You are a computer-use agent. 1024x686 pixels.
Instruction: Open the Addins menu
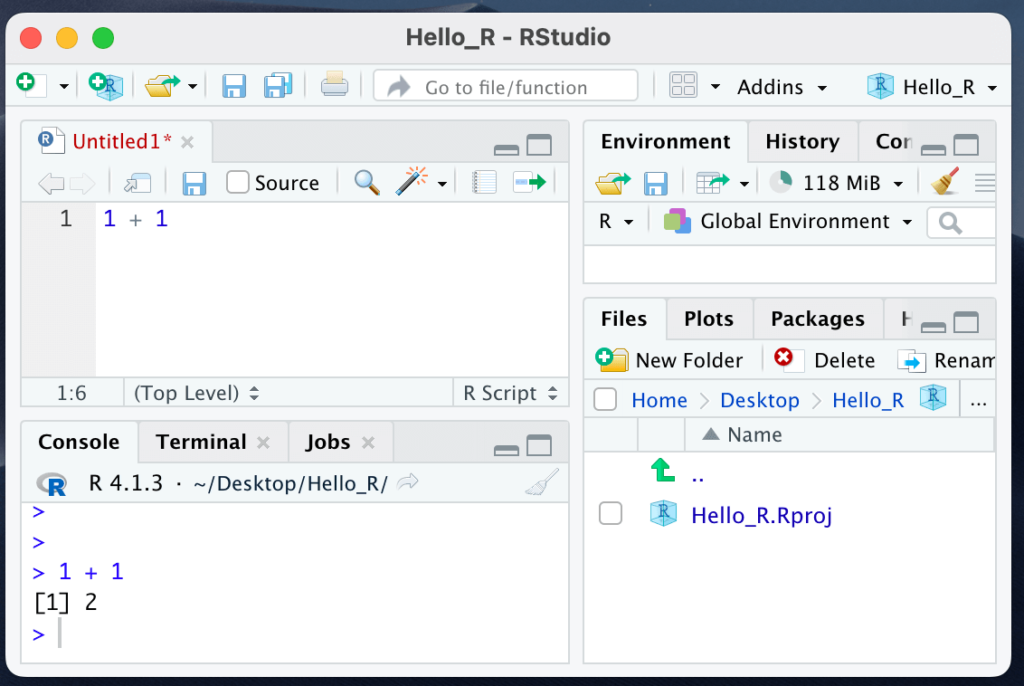point(782,87)
